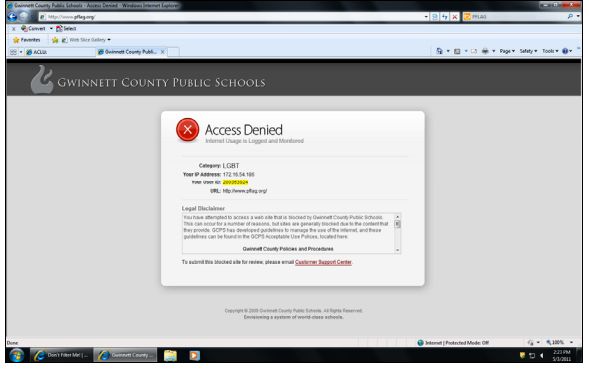Open the tab list dropdown arrow
Viewport: 589px width, 369px height.
pyautogui.click(x=21, y=52)
